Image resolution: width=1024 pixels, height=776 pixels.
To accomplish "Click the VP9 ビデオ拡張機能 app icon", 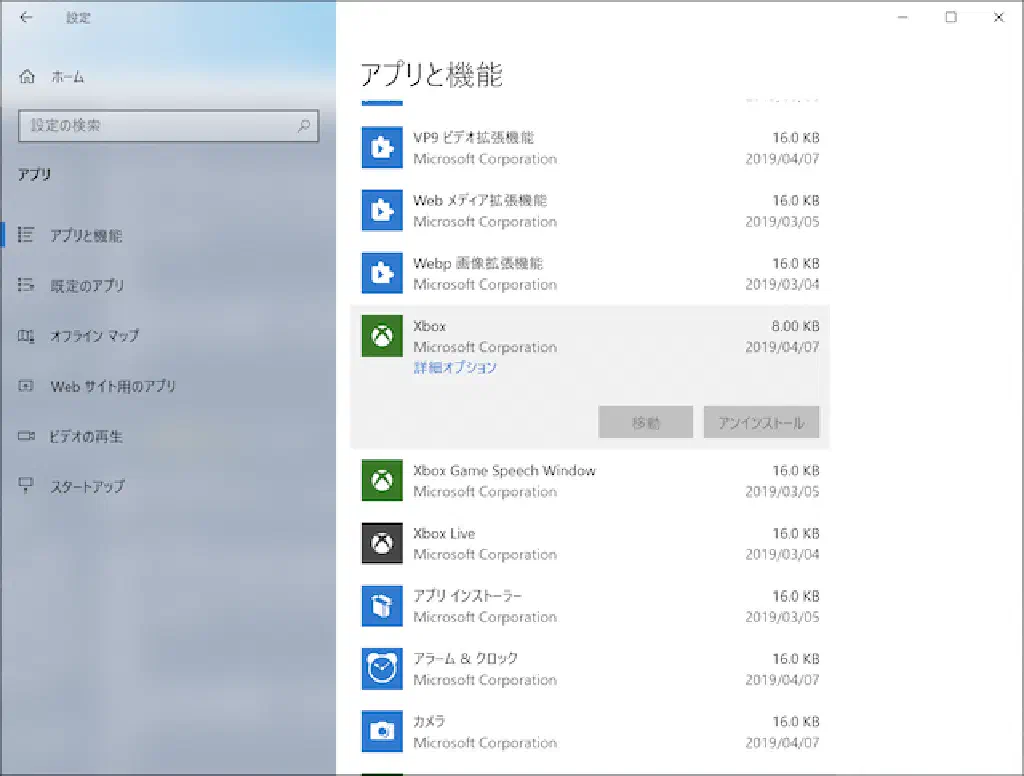I will (381, 148).
